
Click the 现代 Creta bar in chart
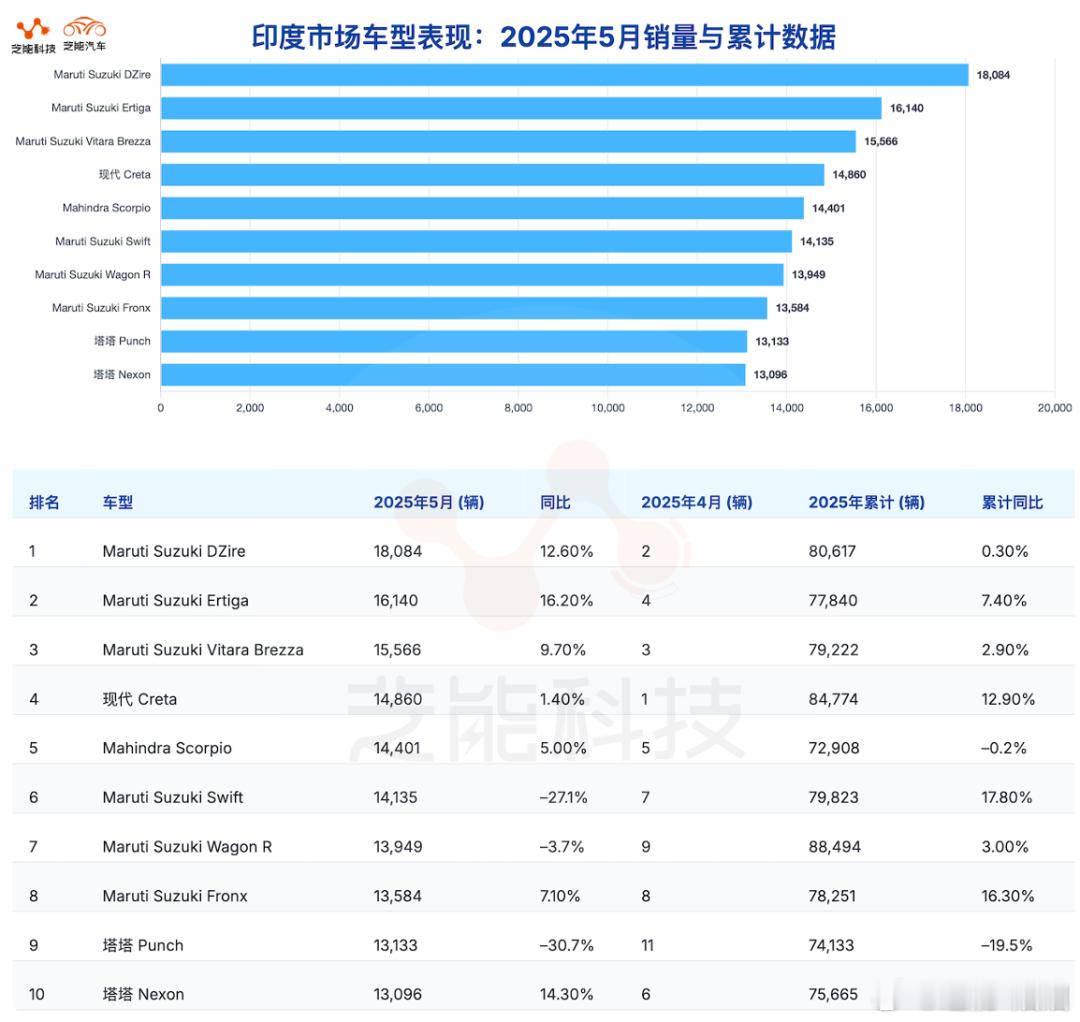coord(492,174)
